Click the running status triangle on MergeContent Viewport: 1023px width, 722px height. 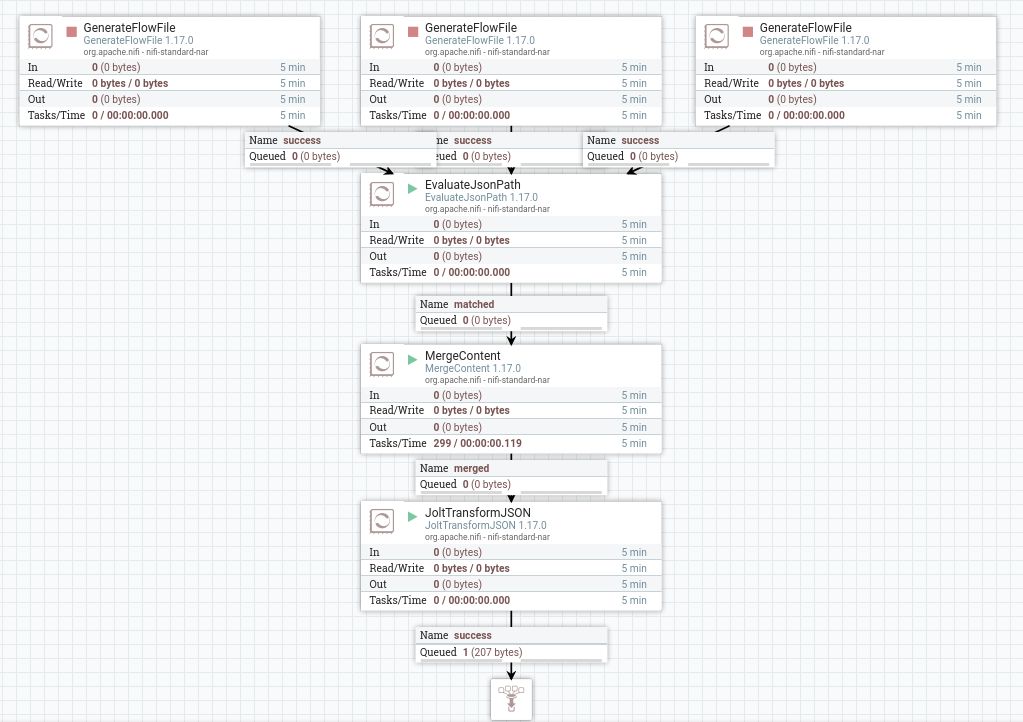click(412, 359)
